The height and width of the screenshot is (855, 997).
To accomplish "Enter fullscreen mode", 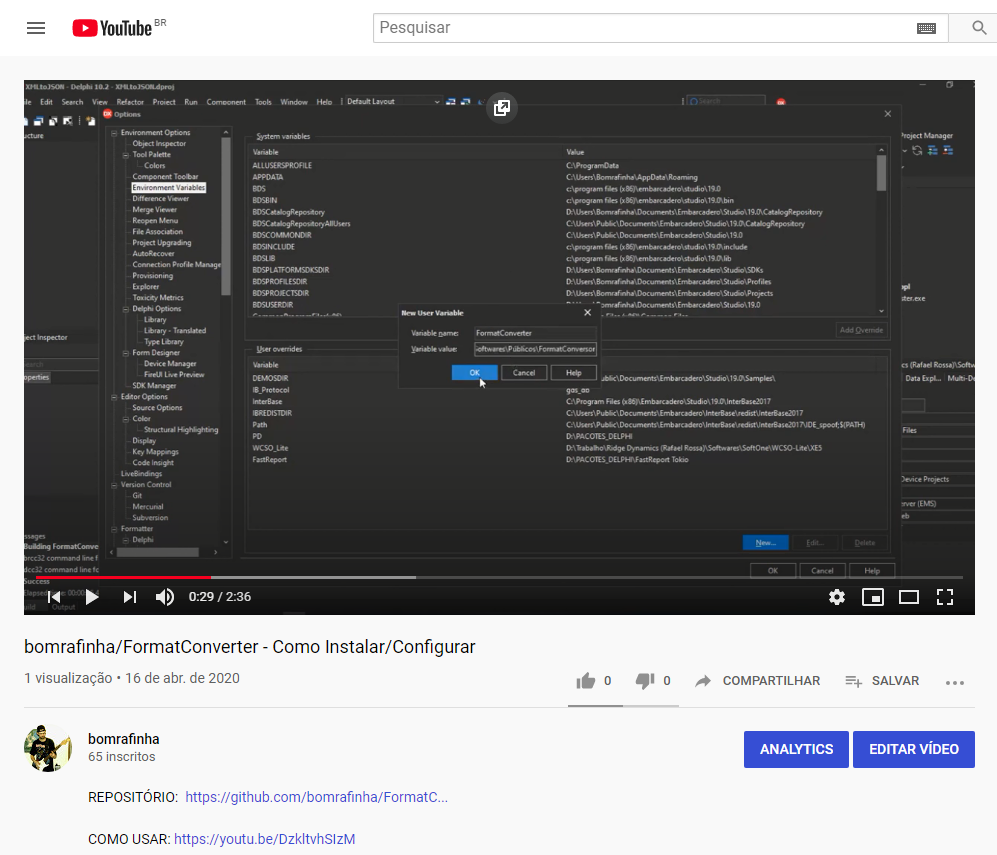I will [945, 597].
